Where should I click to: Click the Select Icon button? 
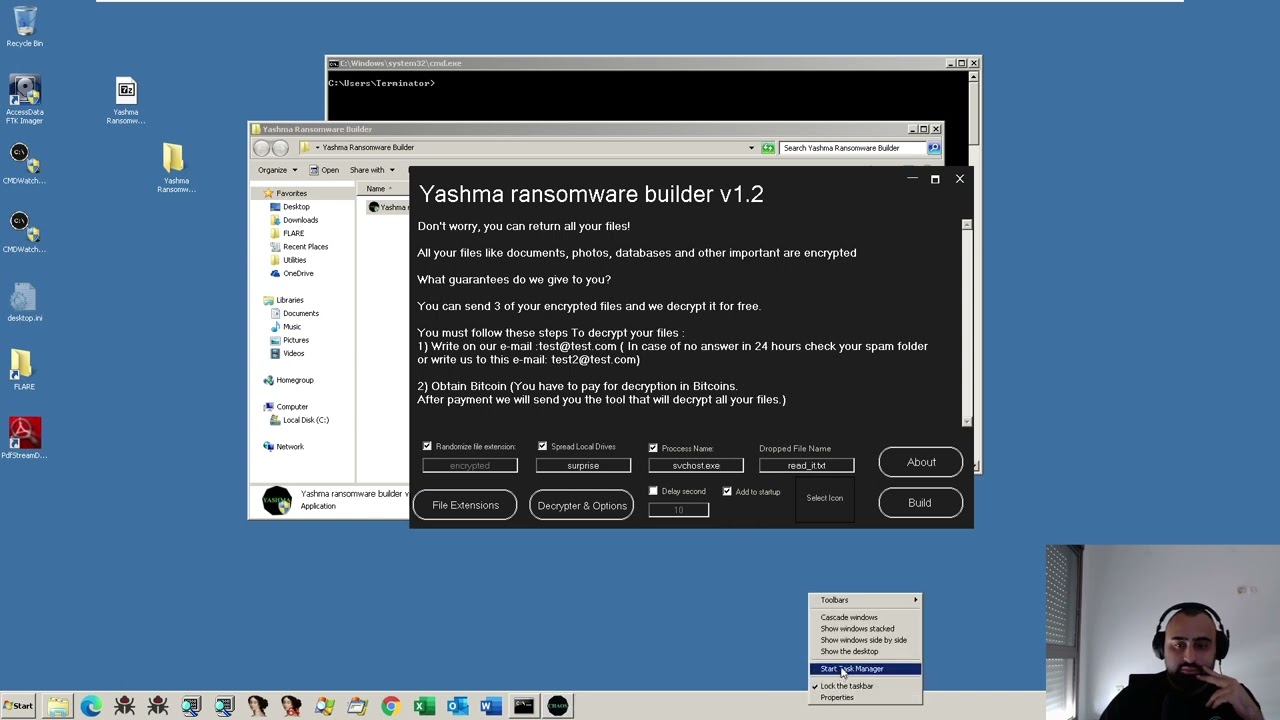click(825, 498)
